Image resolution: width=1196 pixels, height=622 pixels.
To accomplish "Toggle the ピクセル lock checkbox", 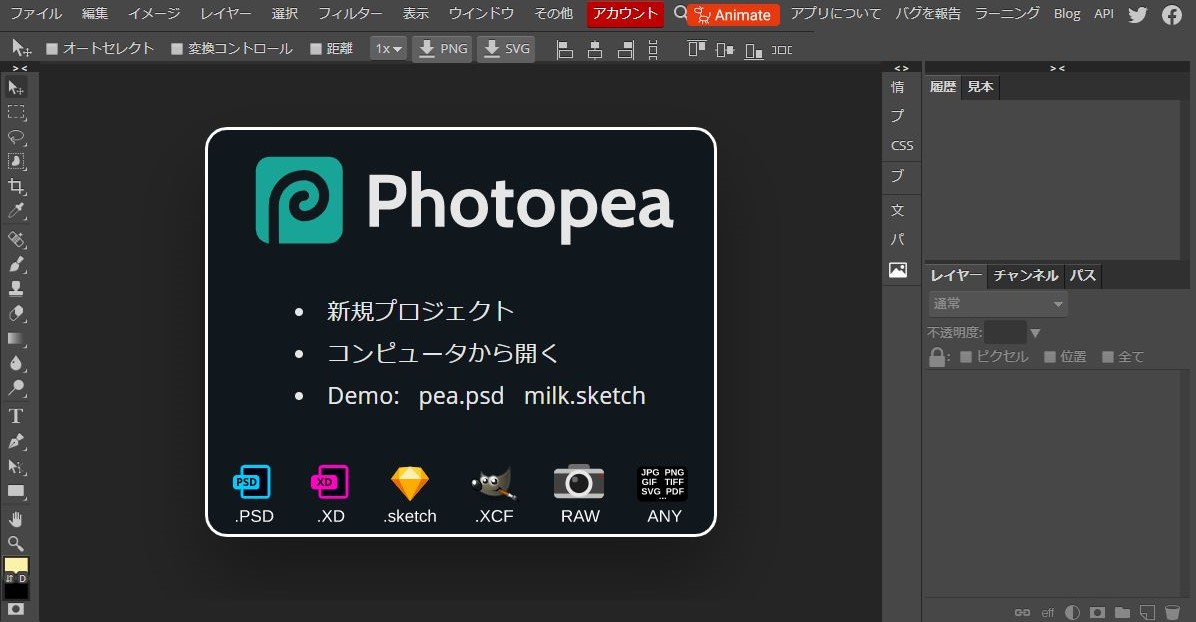I will click(x=966, y=356).
